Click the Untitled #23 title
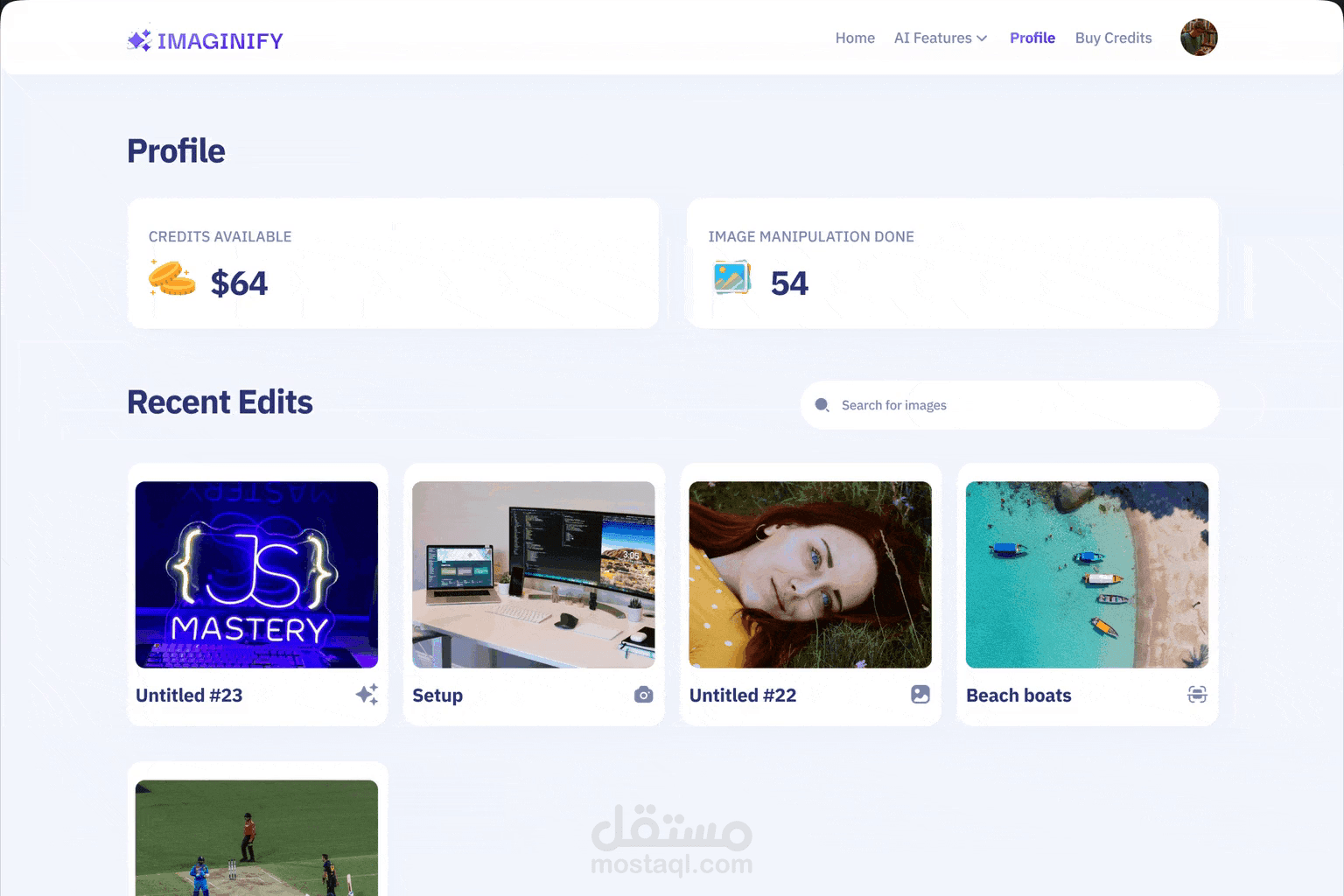This screenshot has width=1344, height=896. [189, 695]
